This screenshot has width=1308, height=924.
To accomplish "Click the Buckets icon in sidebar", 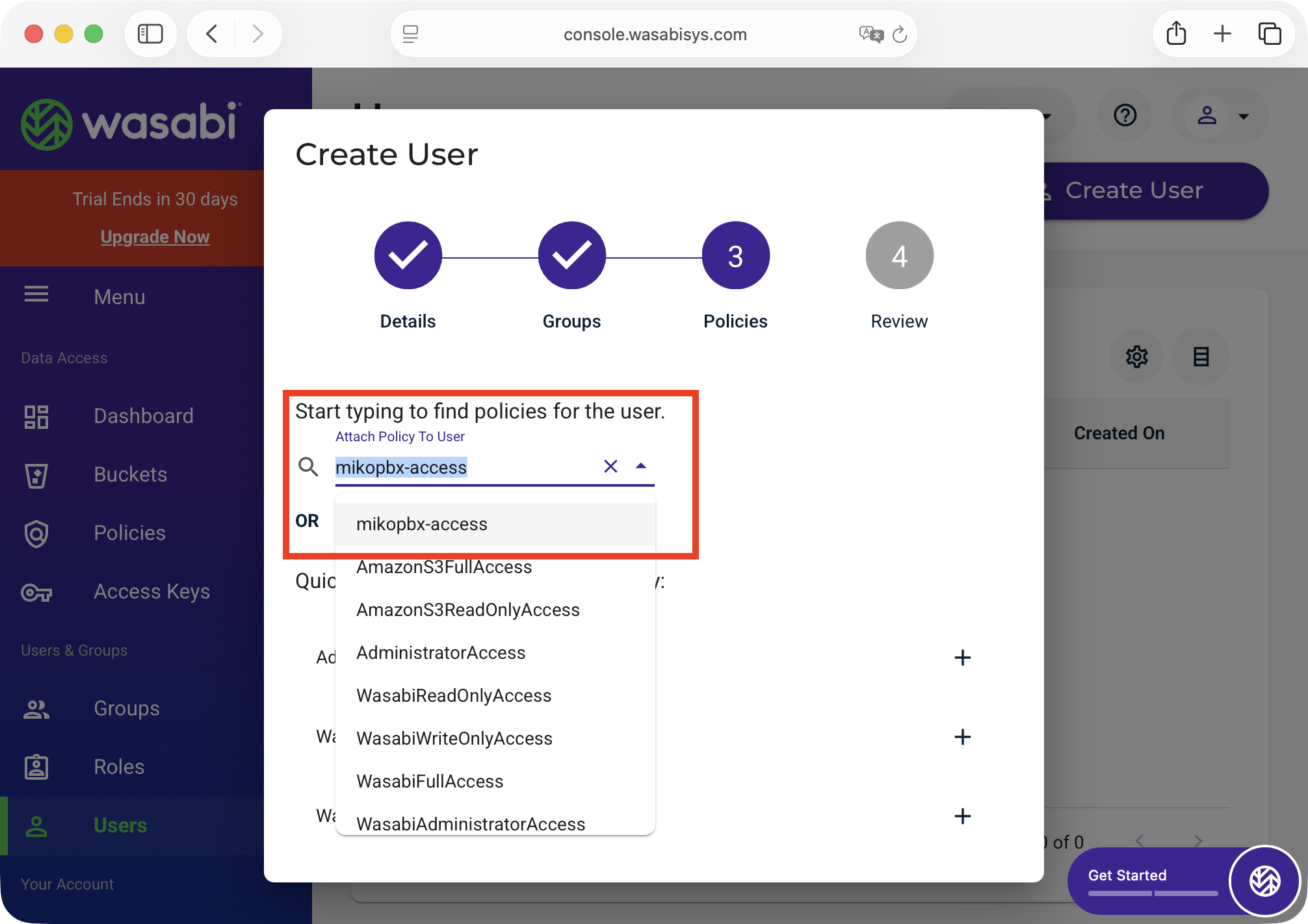I will point(36,475).
